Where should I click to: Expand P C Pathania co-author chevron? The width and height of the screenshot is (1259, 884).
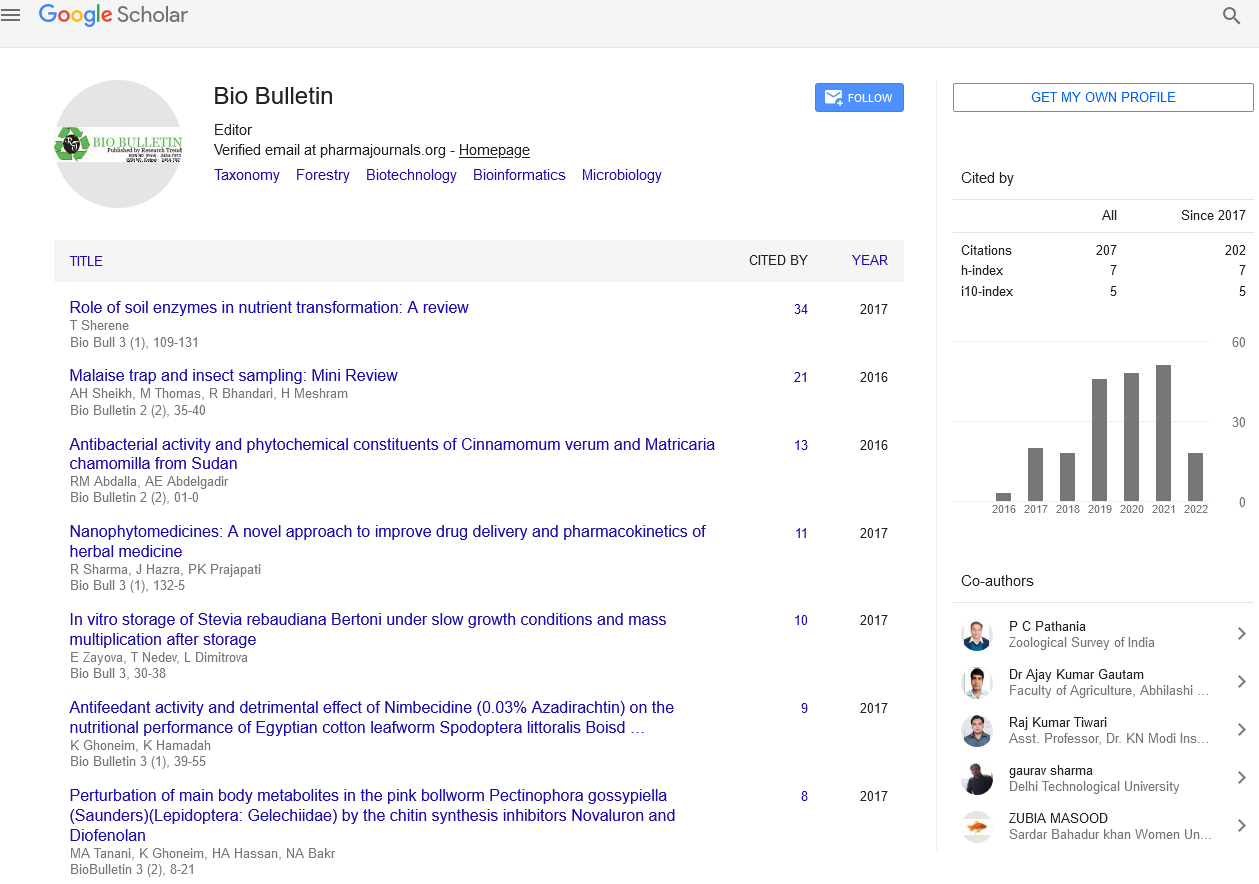pos(1241,634)
